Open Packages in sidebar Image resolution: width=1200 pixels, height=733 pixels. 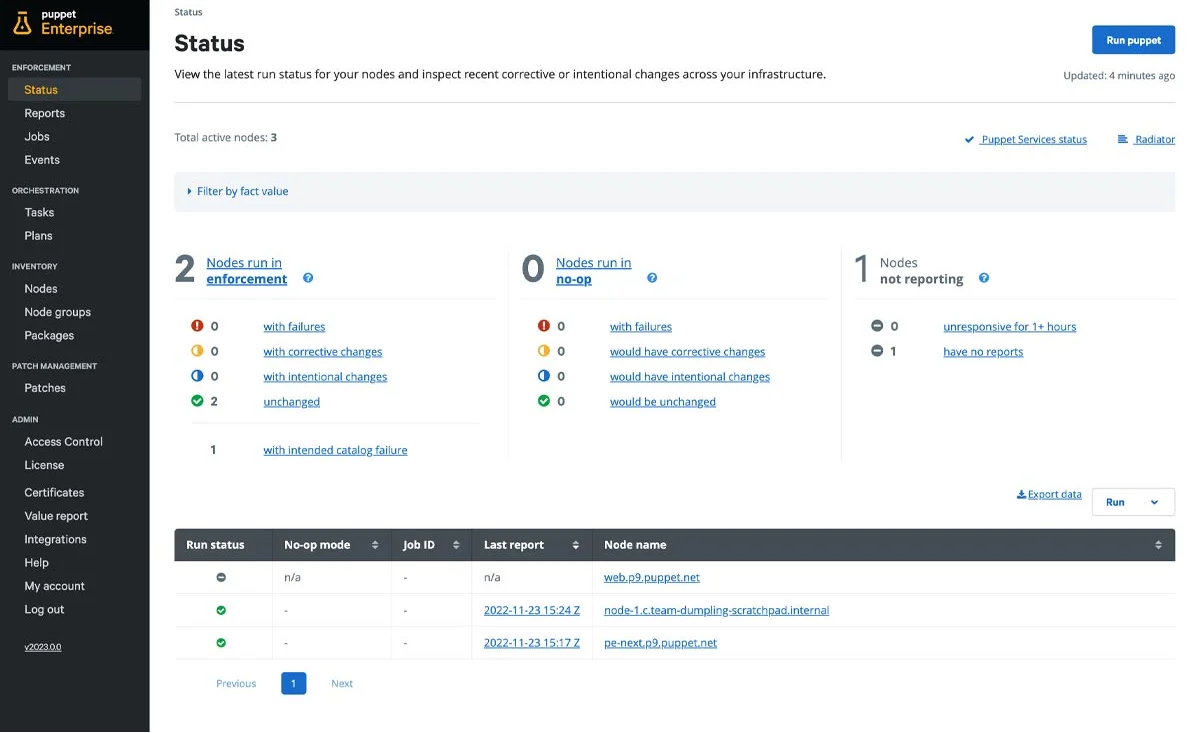(x=49, y=335)
